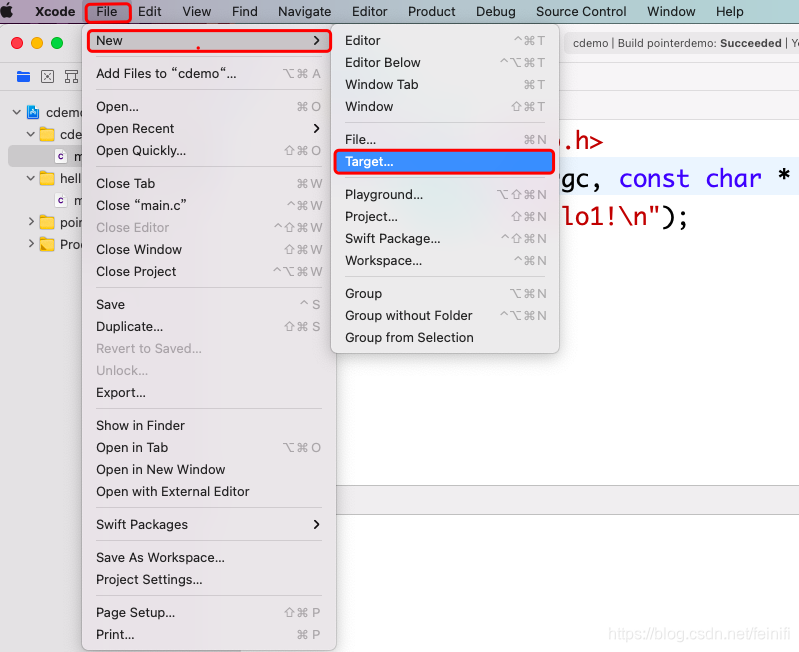799x652 pixels.
Task: Select New Group from Selection
Action: (x=445, y=338)
